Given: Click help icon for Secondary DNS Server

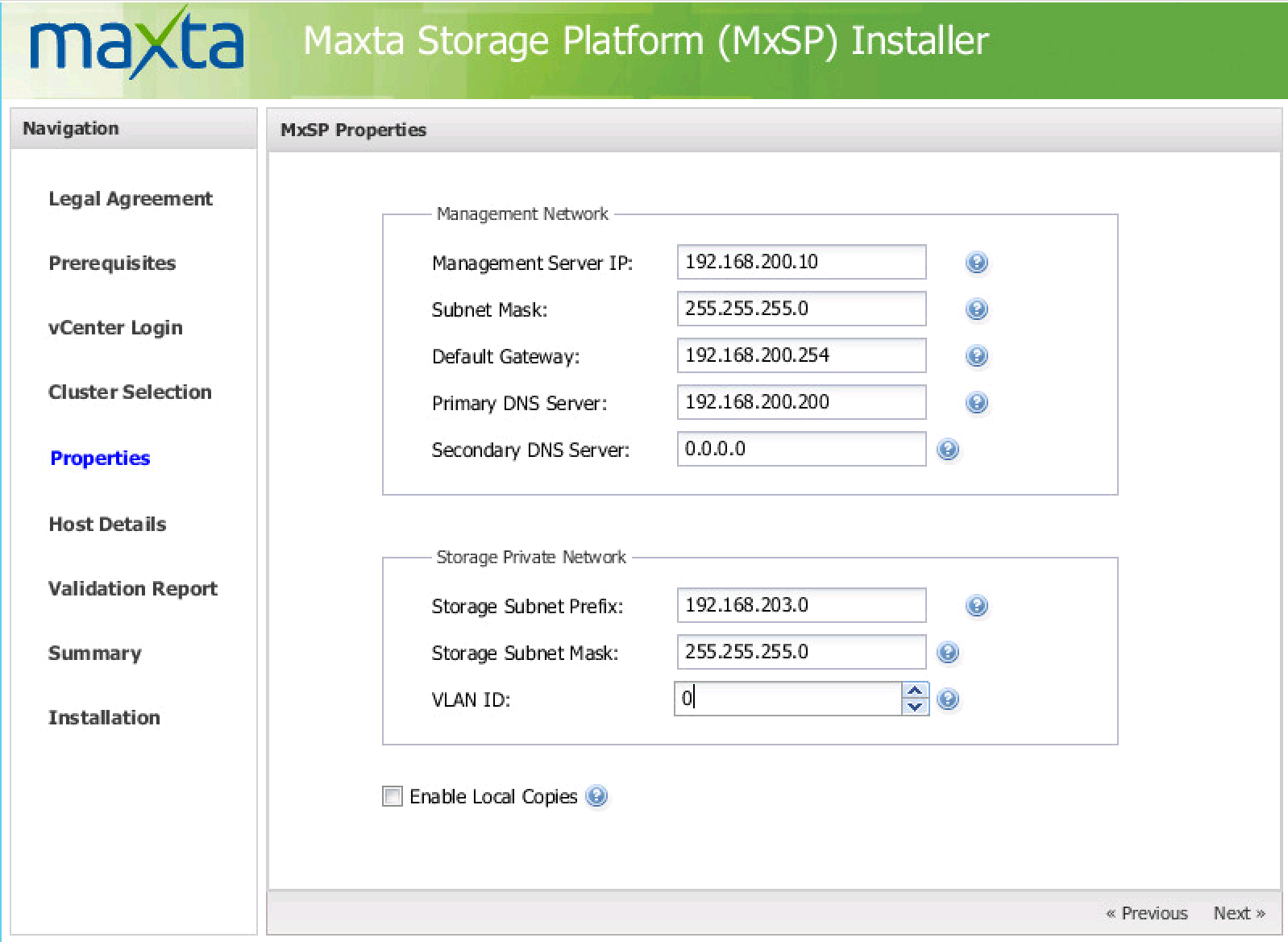Looking at the screenshot, I should (948, 450).
